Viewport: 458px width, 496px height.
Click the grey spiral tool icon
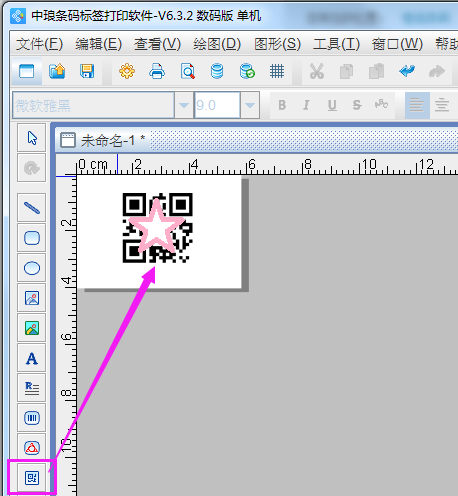32,168
